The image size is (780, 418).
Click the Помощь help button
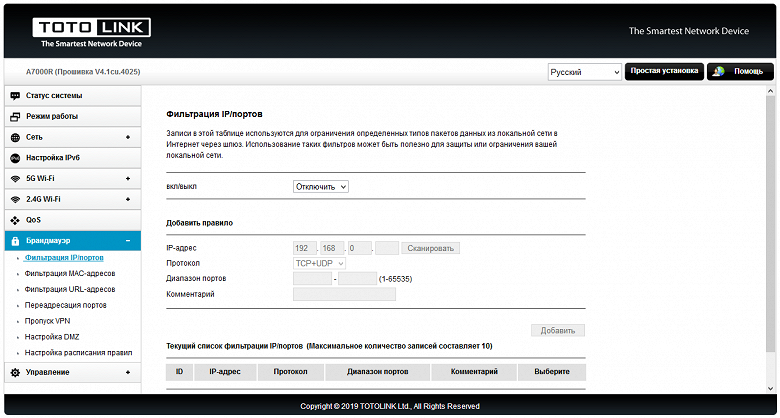pyautogui.click(x=740, y=72)
